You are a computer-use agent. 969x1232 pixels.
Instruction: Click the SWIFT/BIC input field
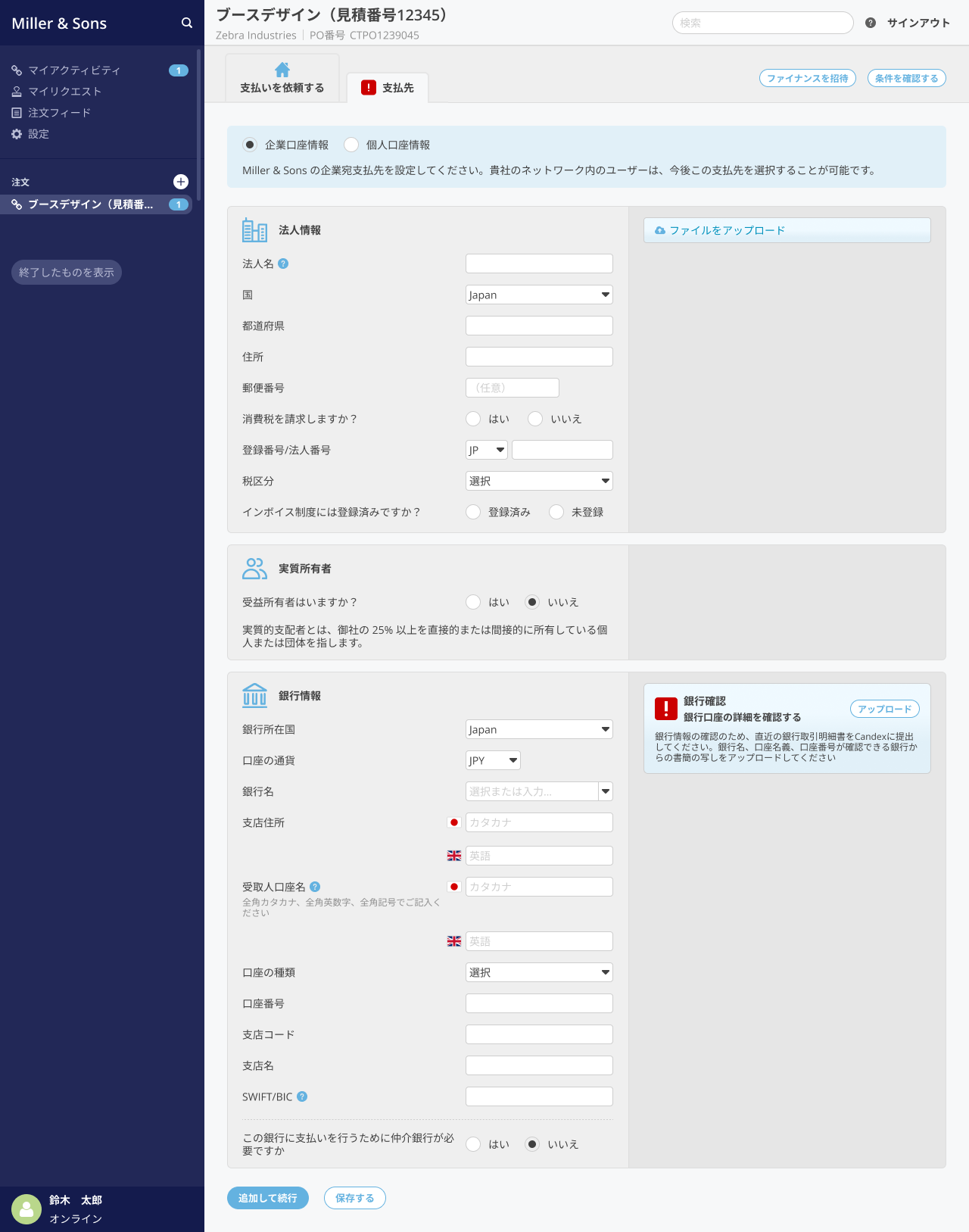tap(539, 1096)
